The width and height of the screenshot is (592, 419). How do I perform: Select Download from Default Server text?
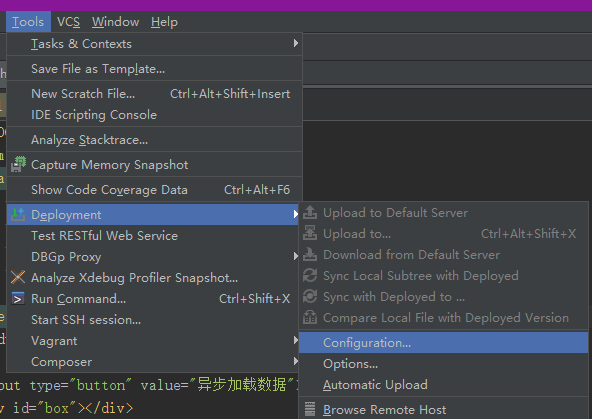click(x=412, y=255)
